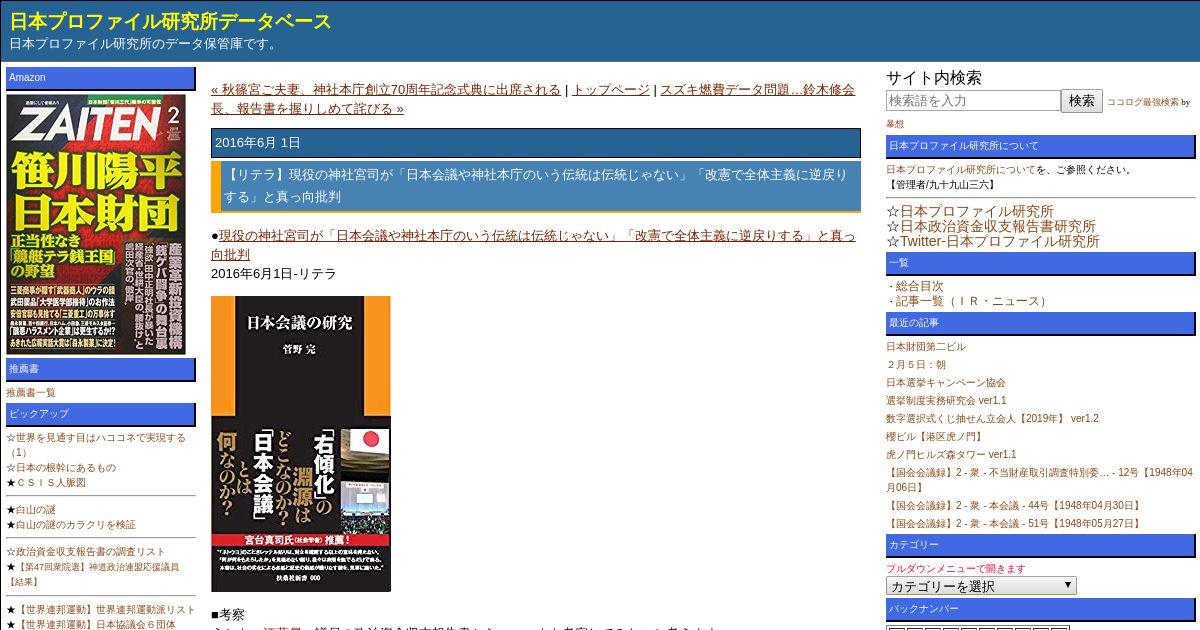Open the 日本プロファイル研究所データベース site title
This screenshot has width=1200, height=630.
pyautogui.click(x=171, y=21)
